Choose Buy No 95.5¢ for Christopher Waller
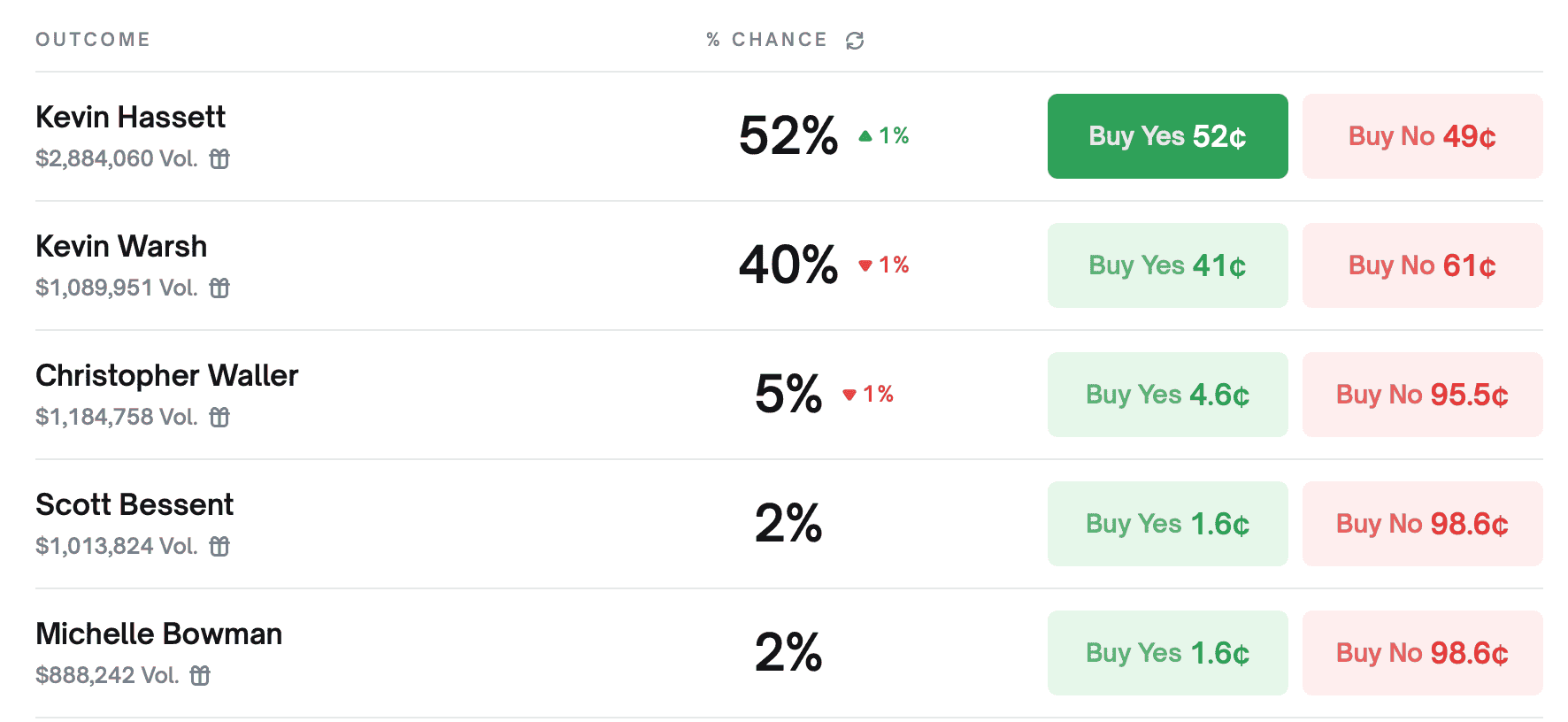The width and height of the screenshot is (1568, 722). (x=1422, y=395)
